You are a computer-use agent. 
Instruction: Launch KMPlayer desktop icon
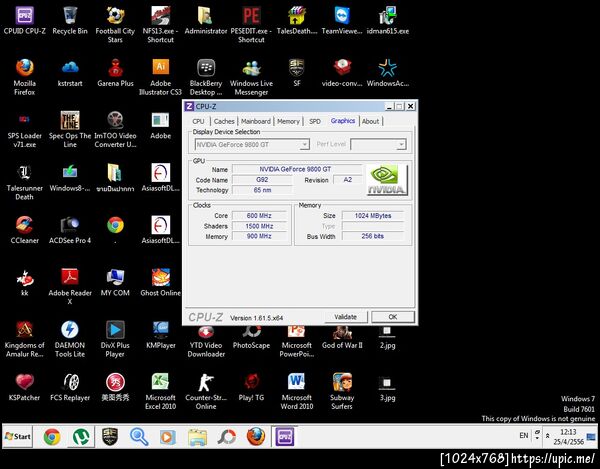point(160,335)
